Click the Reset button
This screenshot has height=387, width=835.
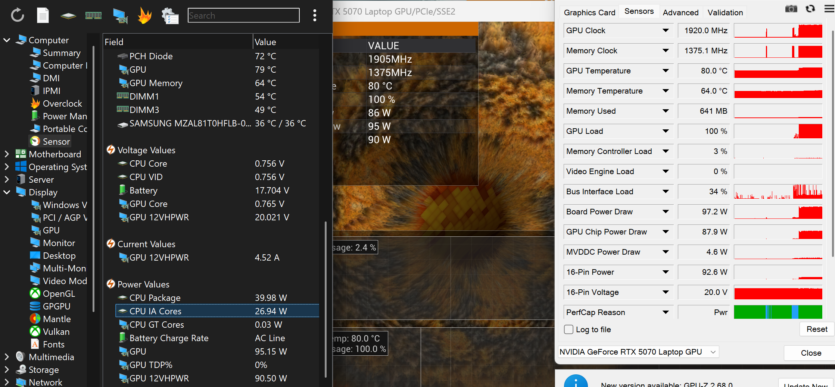(x=816, y=330)
